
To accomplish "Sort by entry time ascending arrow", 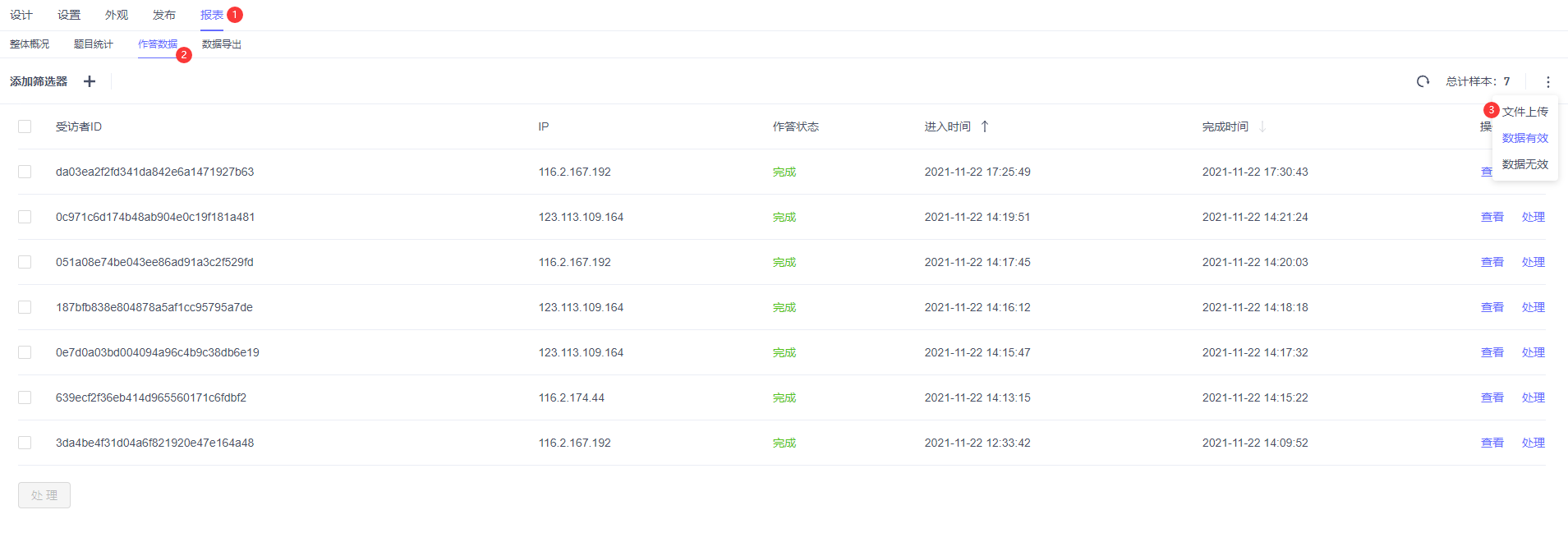I will [x=985, y=126].
